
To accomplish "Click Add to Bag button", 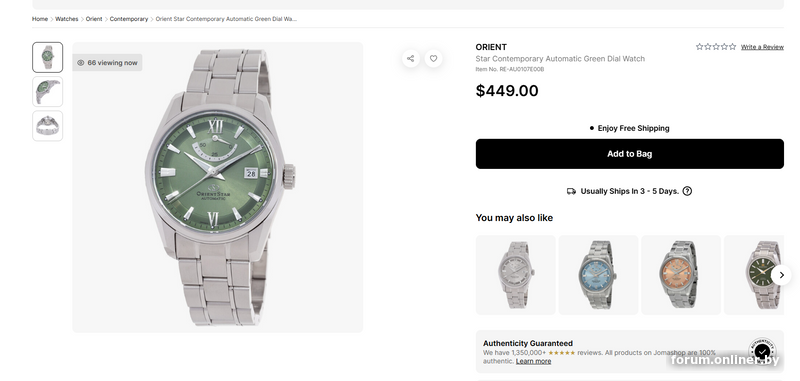I will coord(630,154).
